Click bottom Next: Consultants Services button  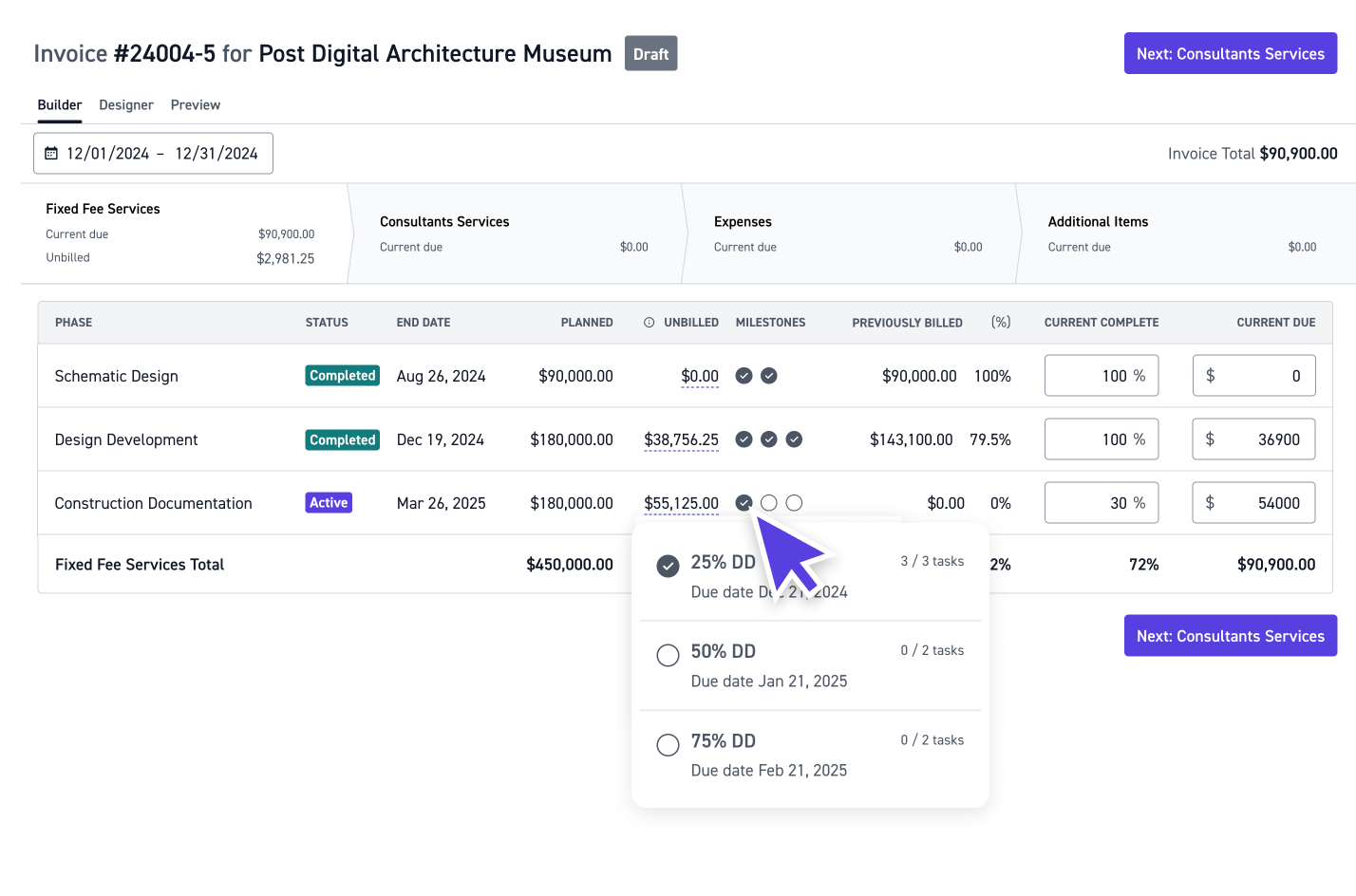click(x=1231, y=636)
